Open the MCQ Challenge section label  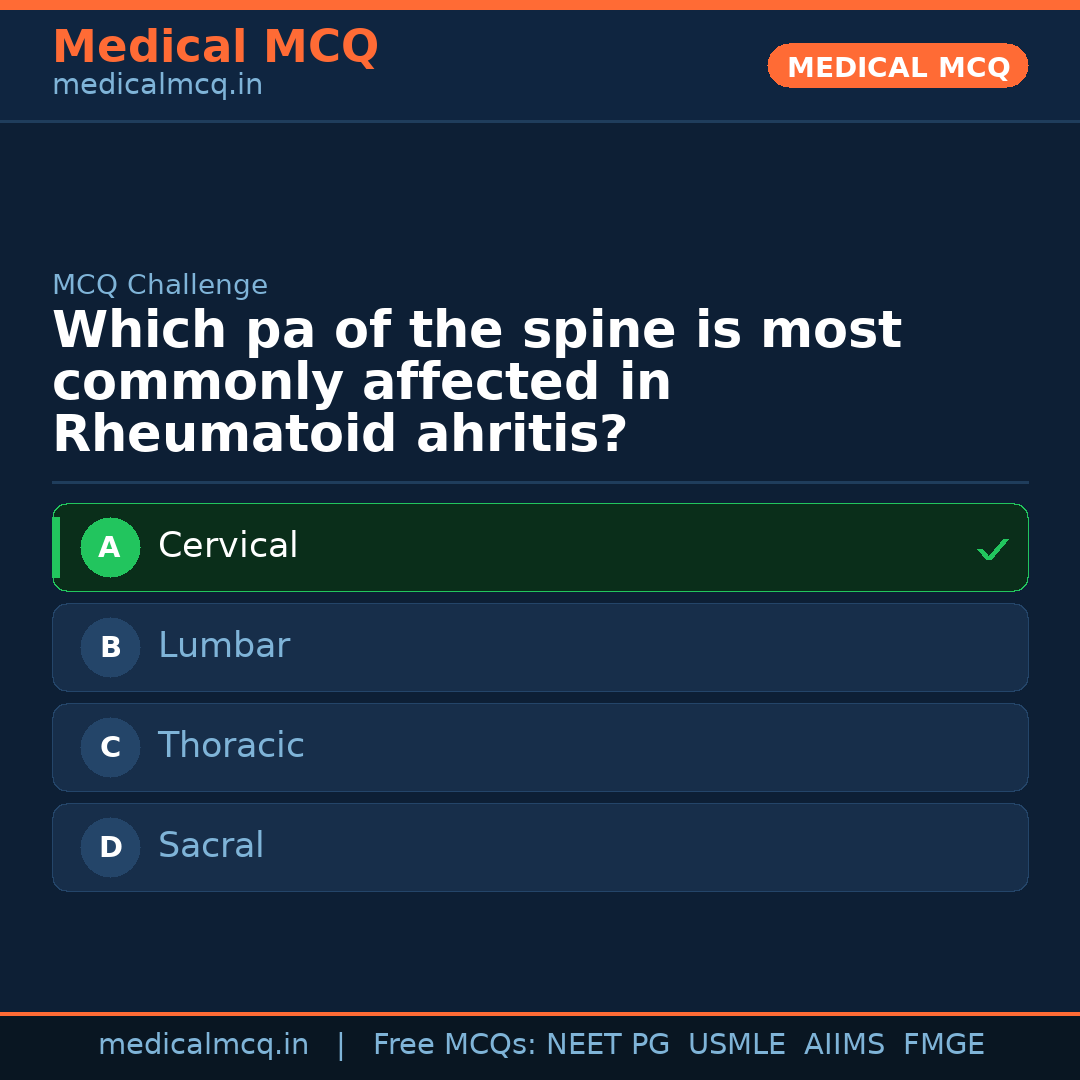[160, 285]
